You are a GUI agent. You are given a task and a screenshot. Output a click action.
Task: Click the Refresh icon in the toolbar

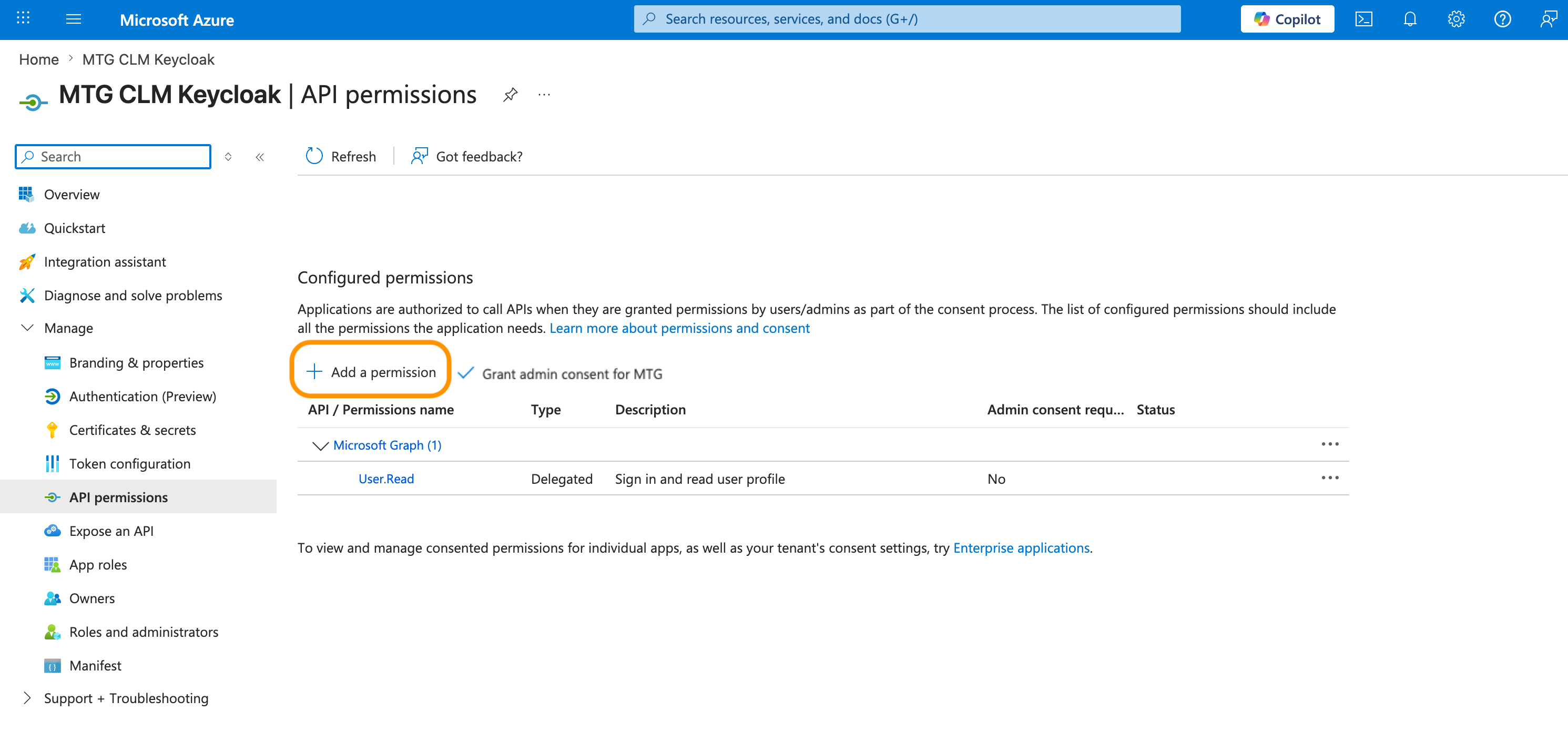314,157
